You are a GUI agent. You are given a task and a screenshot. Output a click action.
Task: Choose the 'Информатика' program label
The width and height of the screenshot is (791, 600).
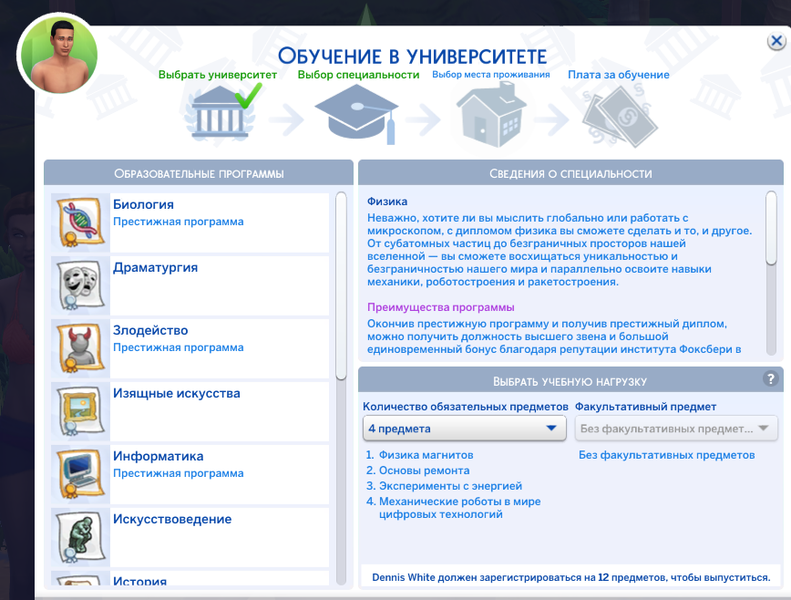158,456
